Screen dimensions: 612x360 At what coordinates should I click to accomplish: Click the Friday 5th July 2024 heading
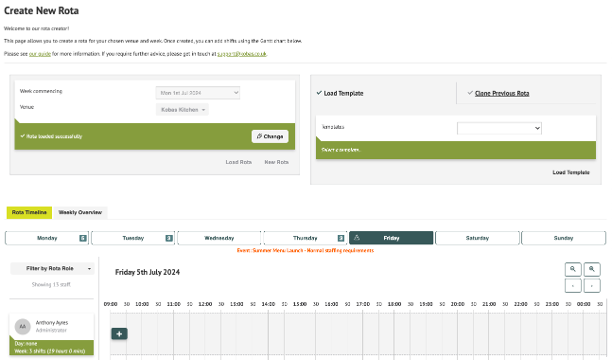click(x=147, y=272)
